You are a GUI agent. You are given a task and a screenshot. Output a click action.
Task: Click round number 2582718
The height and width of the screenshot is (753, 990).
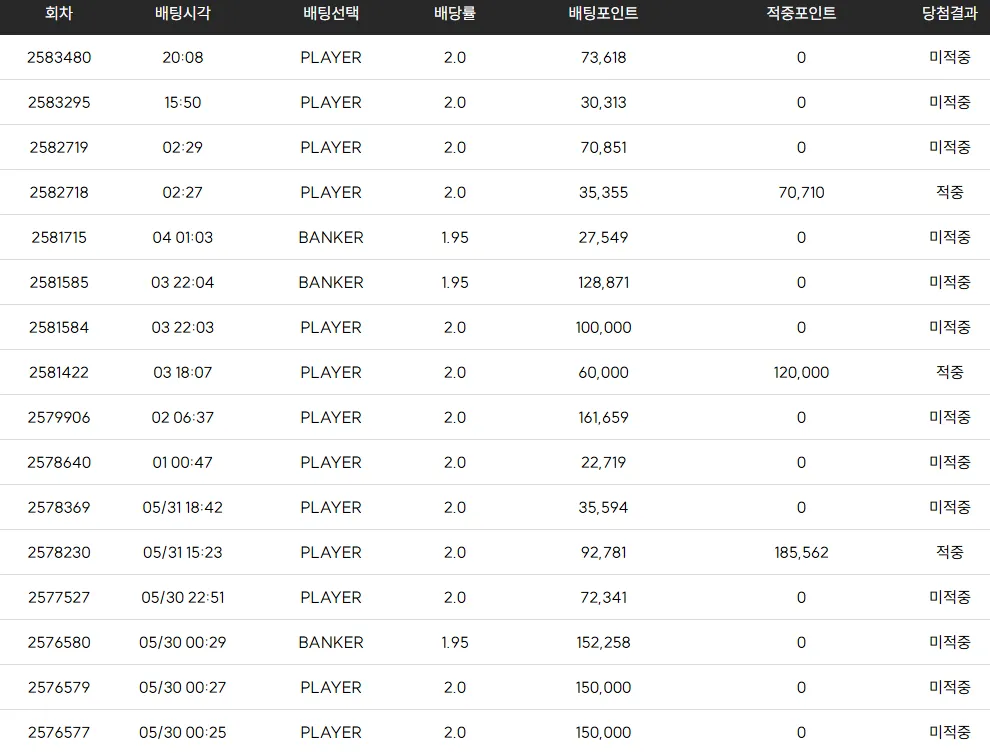[59, 193]
